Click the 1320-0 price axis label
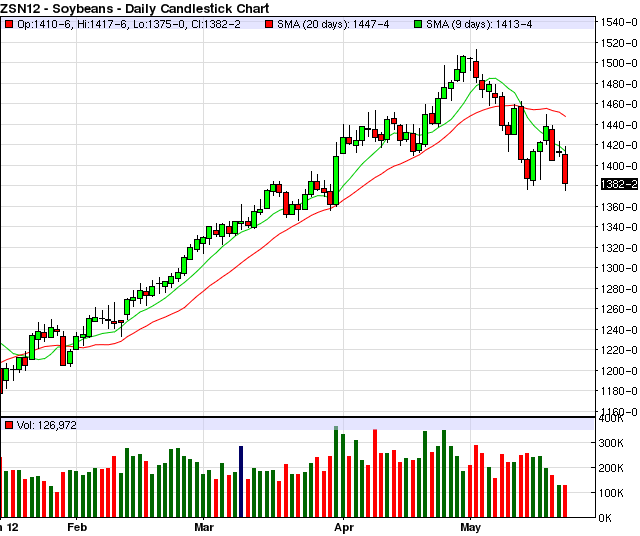This screenshot has height=536, width=640. (619, 248)
